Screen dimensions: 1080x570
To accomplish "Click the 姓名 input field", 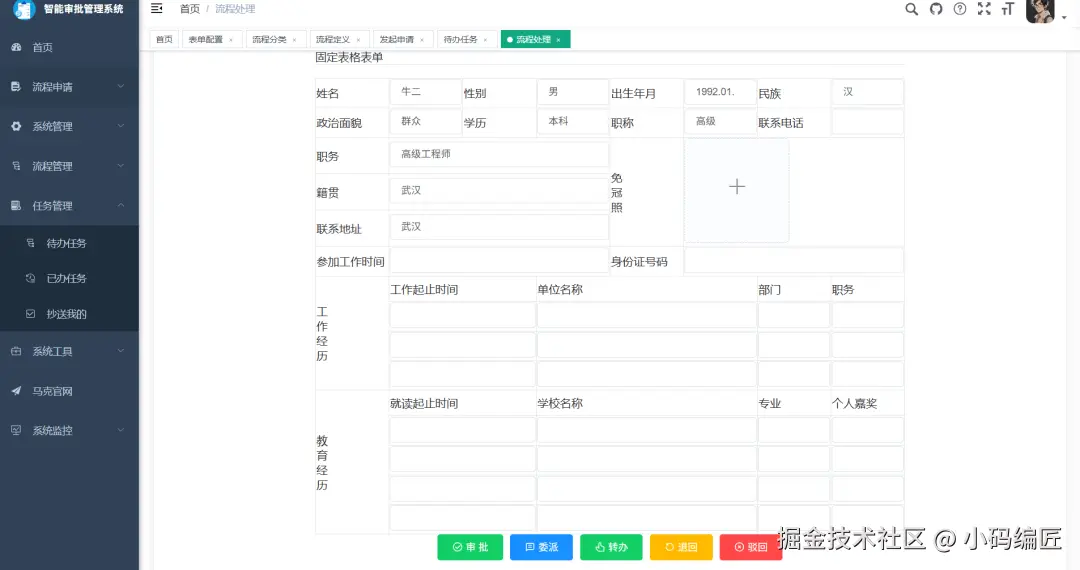I will point(425,92).
